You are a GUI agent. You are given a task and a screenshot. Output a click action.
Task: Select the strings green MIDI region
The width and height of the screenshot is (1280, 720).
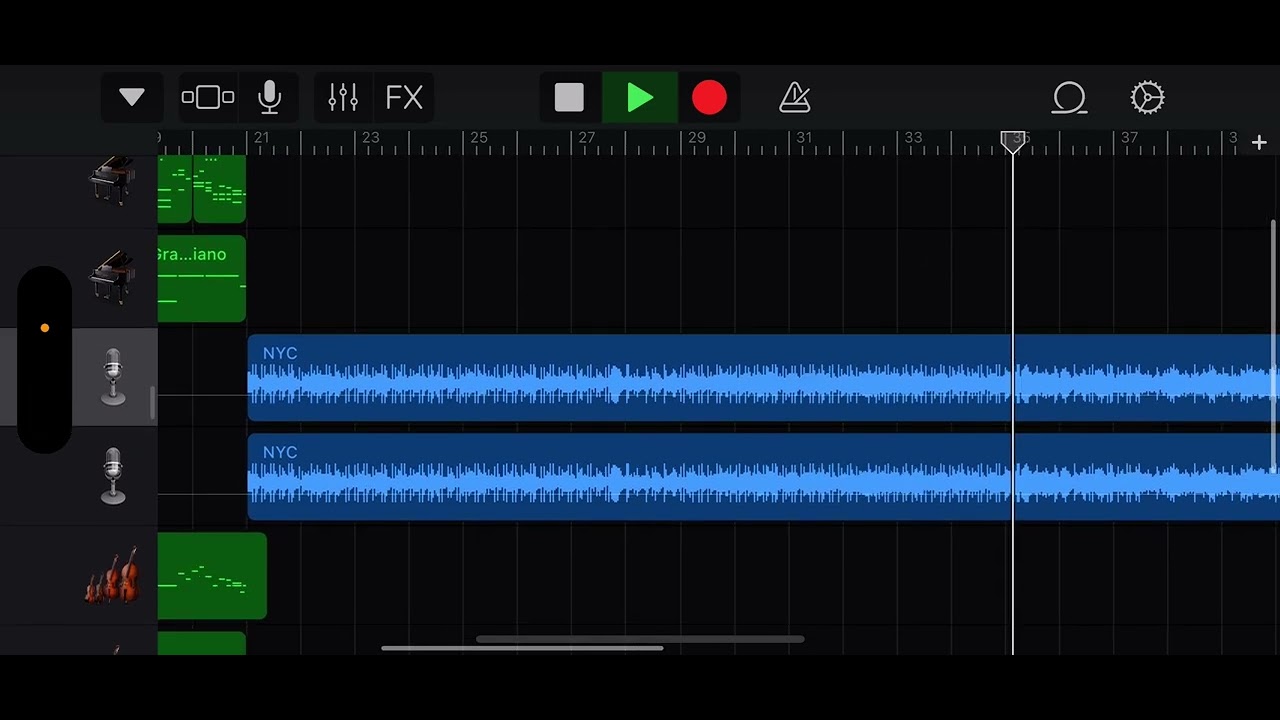(x=212, y=576)
